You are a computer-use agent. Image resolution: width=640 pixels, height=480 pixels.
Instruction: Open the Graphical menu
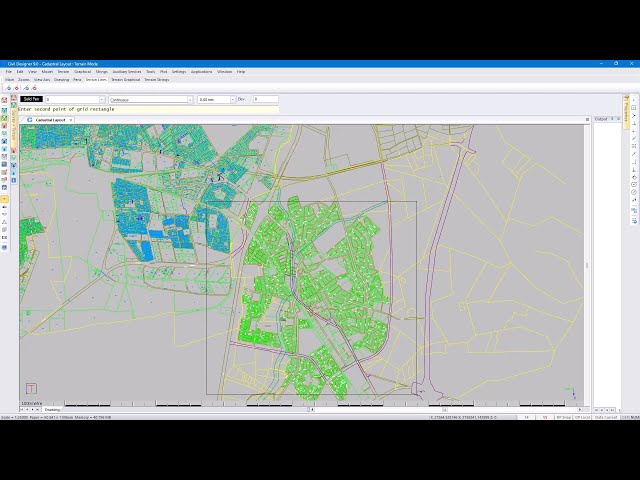point(82,71)
